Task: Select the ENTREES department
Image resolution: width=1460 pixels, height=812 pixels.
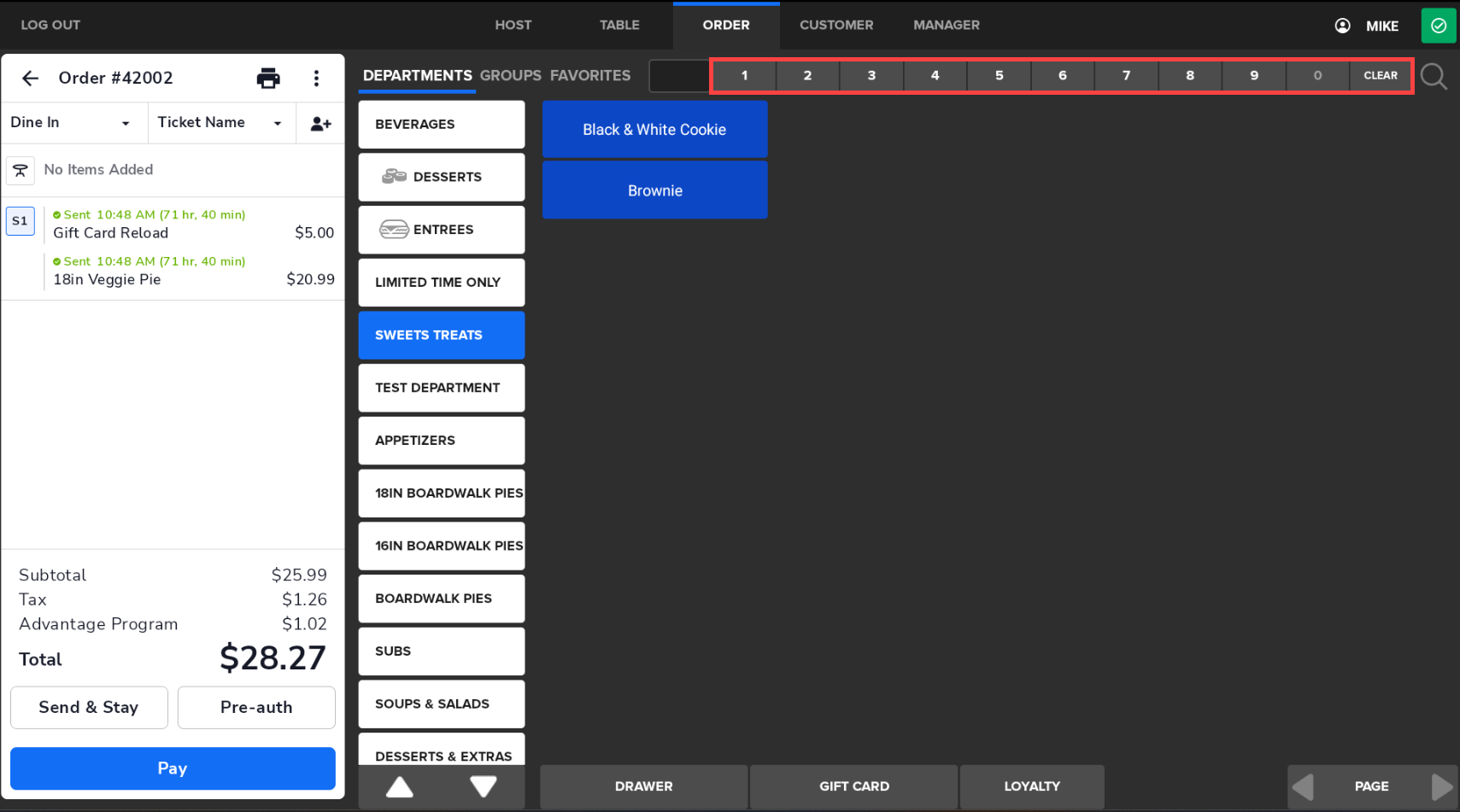Action: [x=442, y=230]
